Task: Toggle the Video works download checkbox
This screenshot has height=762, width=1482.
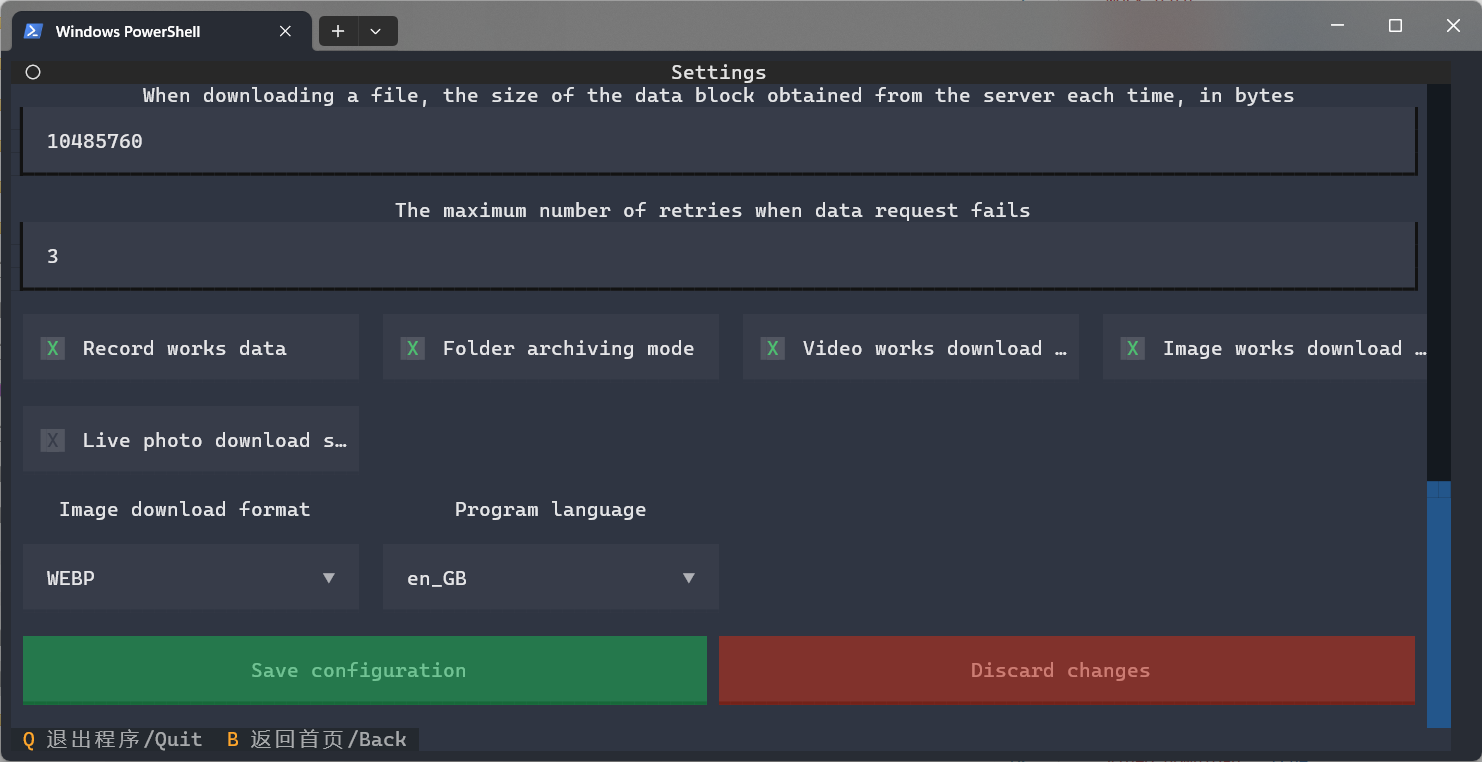Action: click(773, 348)
